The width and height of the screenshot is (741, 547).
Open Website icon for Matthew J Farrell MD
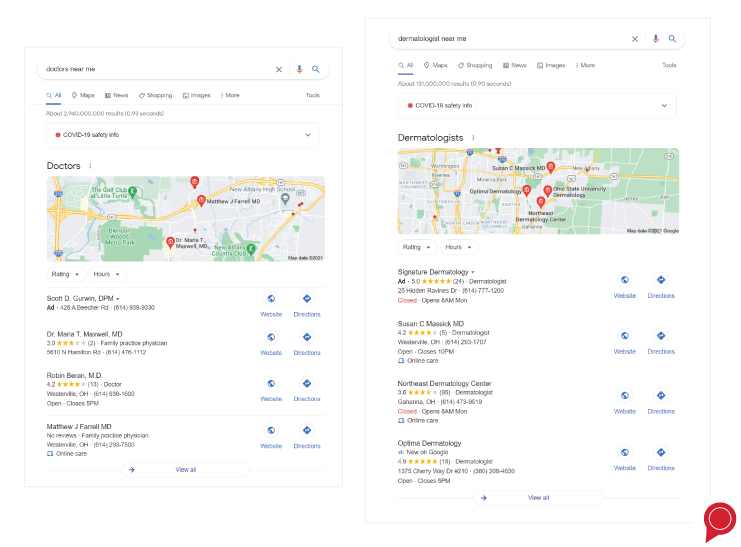pos(271,430)
